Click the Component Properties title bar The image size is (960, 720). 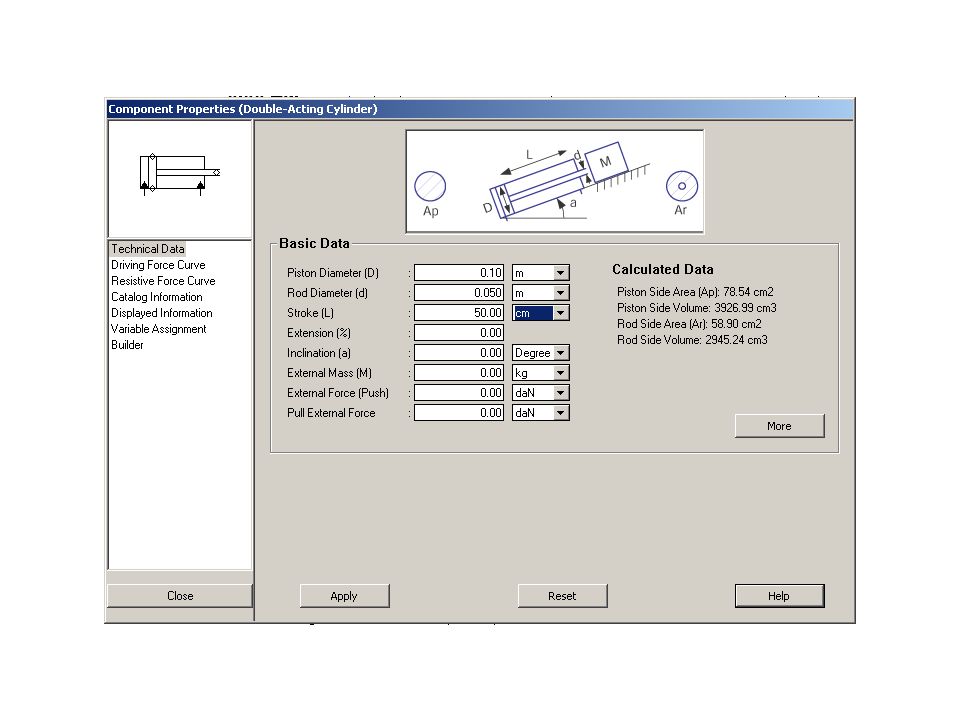tap(480, 109)
